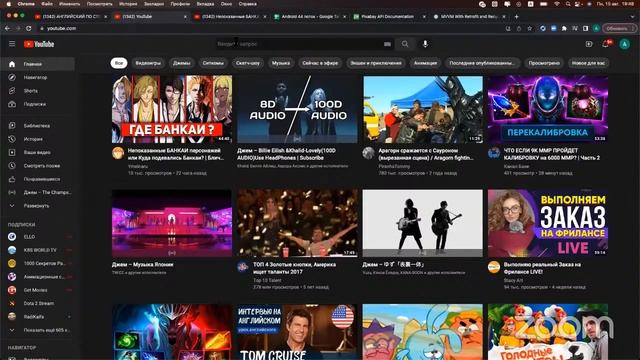Open Понравившиеся in the sidebar
Image resolution: width=640 pixels, height=360 pixels.
click(x=38, y=179)
